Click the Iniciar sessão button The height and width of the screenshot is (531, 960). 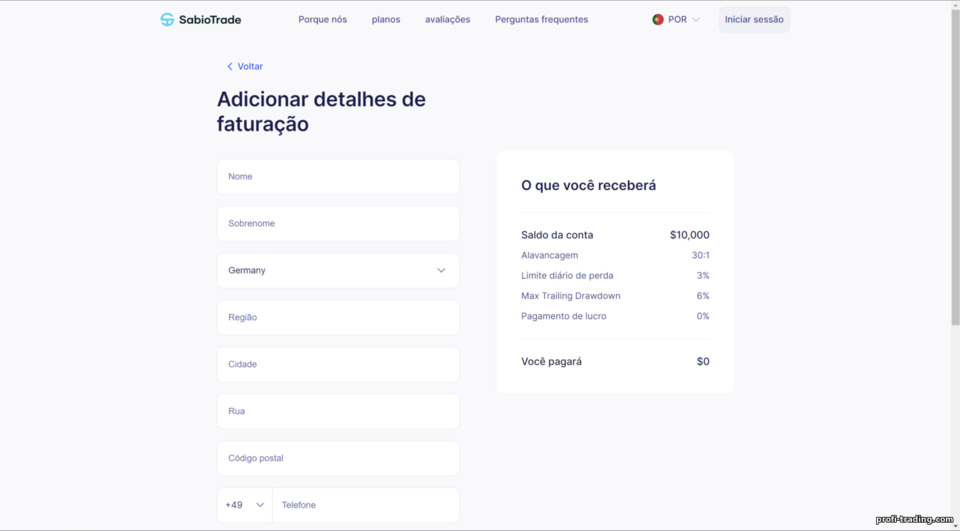click(x=754, y=20)
